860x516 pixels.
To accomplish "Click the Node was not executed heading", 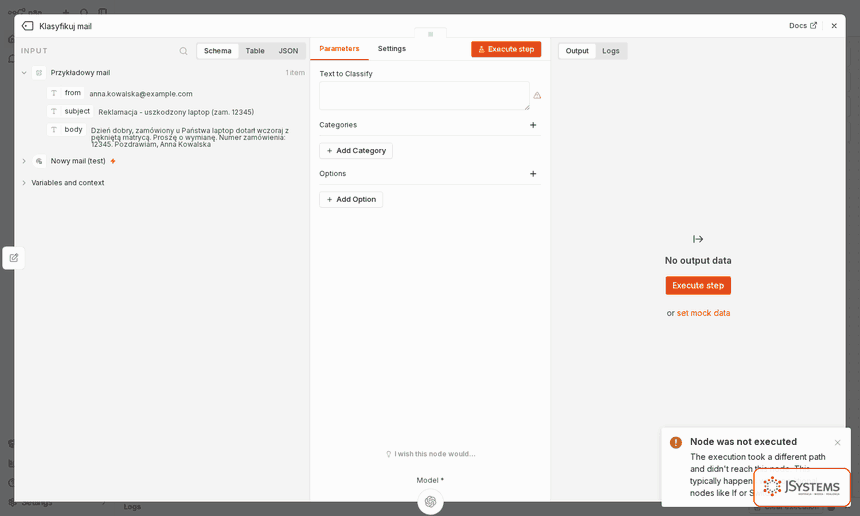I will pos(743,442).
